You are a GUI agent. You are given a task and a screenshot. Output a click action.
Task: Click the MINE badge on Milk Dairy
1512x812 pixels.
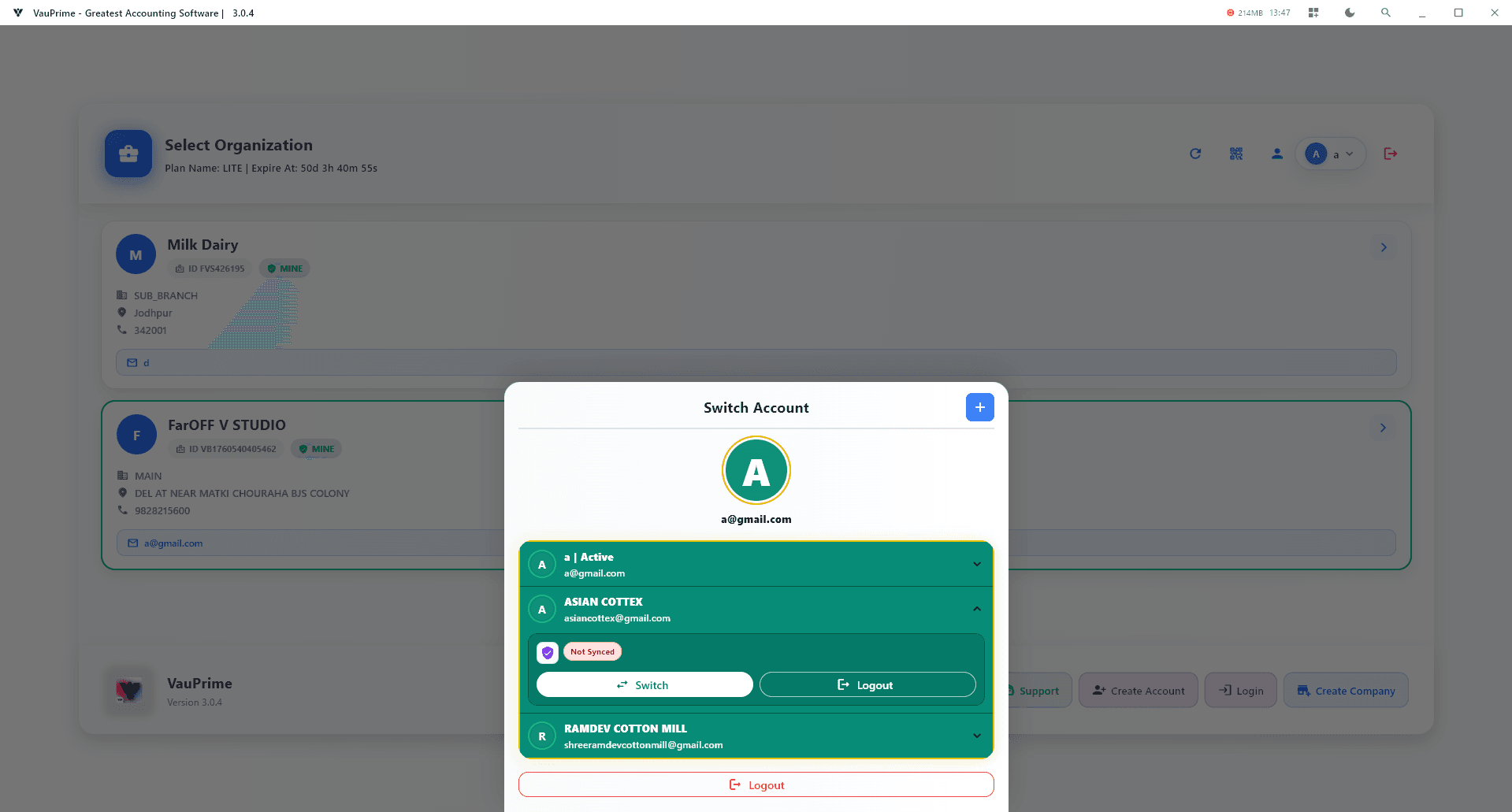pyautogui.click(x=284, y=269)
